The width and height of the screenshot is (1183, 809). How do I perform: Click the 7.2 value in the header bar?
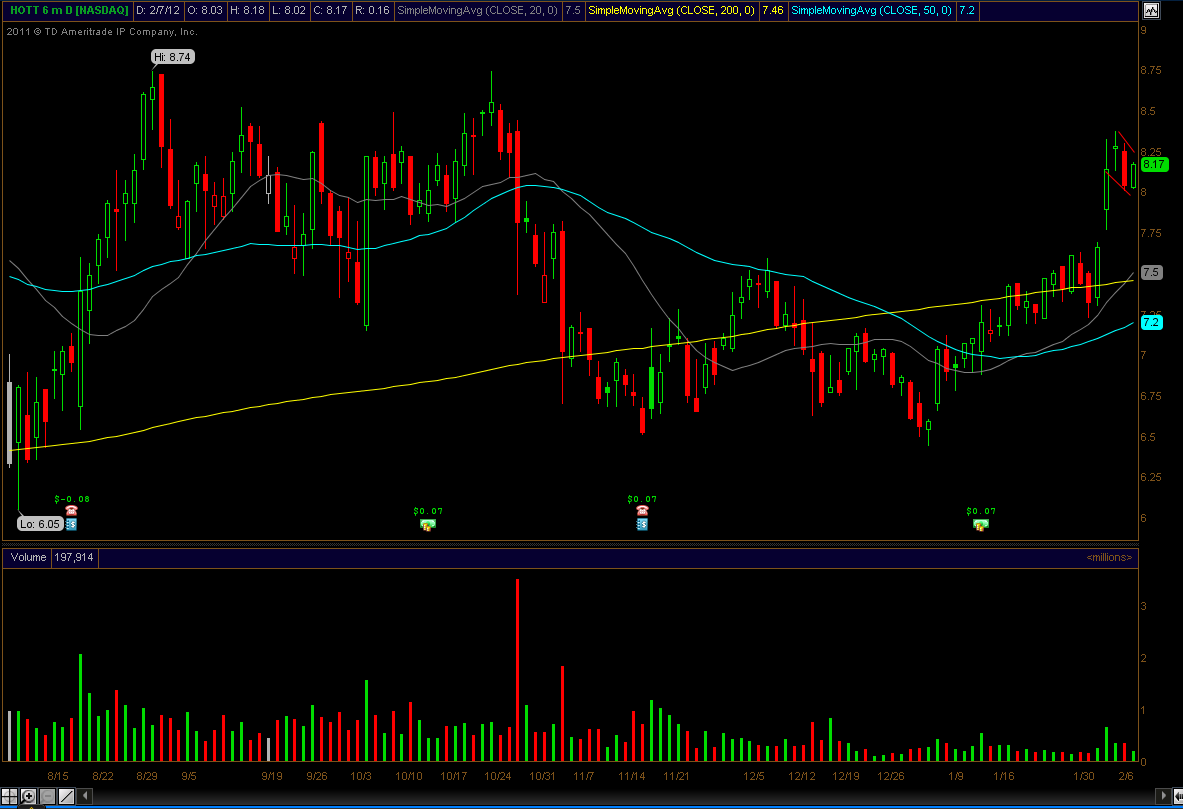point(966,11)
